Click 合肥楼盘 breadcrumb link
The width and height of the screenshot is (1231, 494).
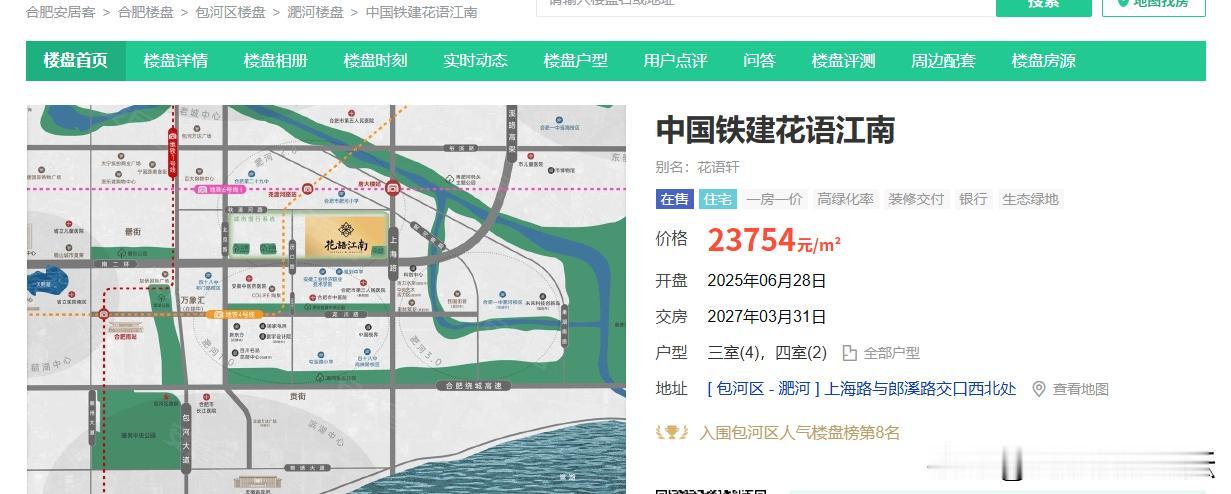pyautogui.click(x=146, y=12)
